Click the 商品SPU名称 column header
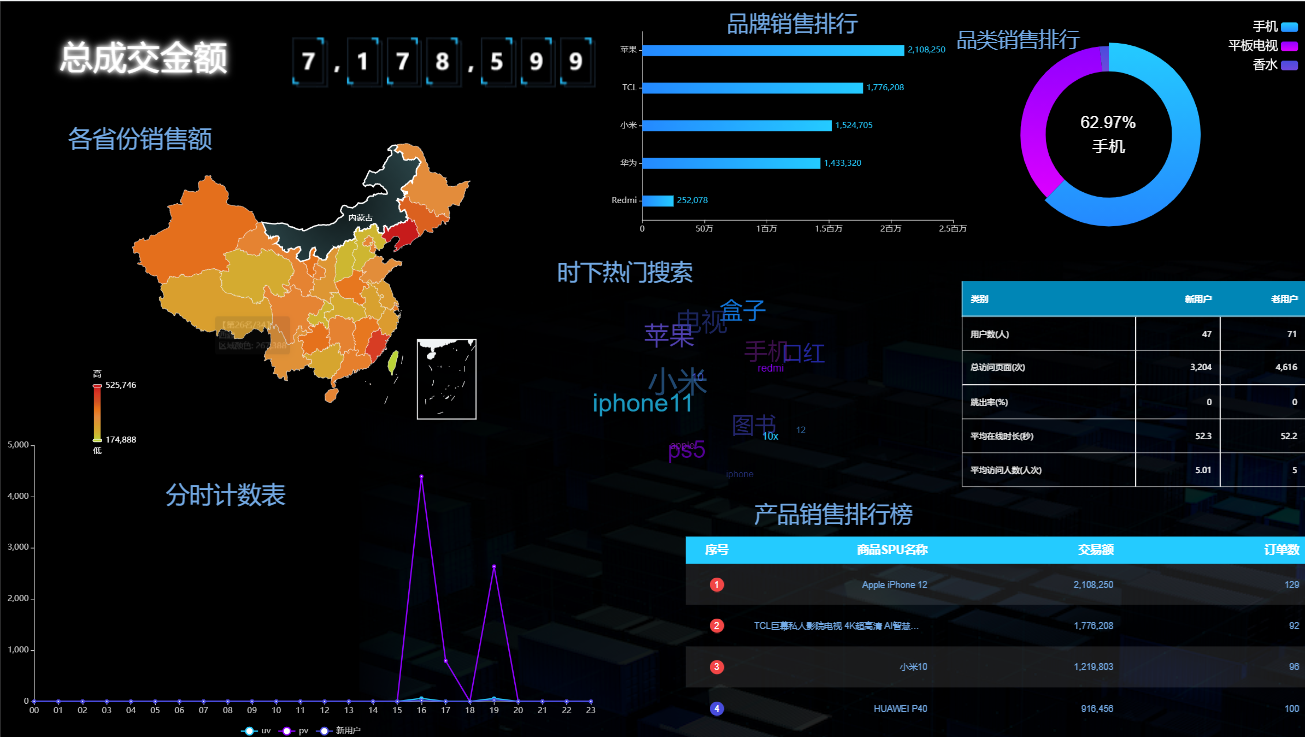Viewport: 1305px width, 737px height. 893,550
